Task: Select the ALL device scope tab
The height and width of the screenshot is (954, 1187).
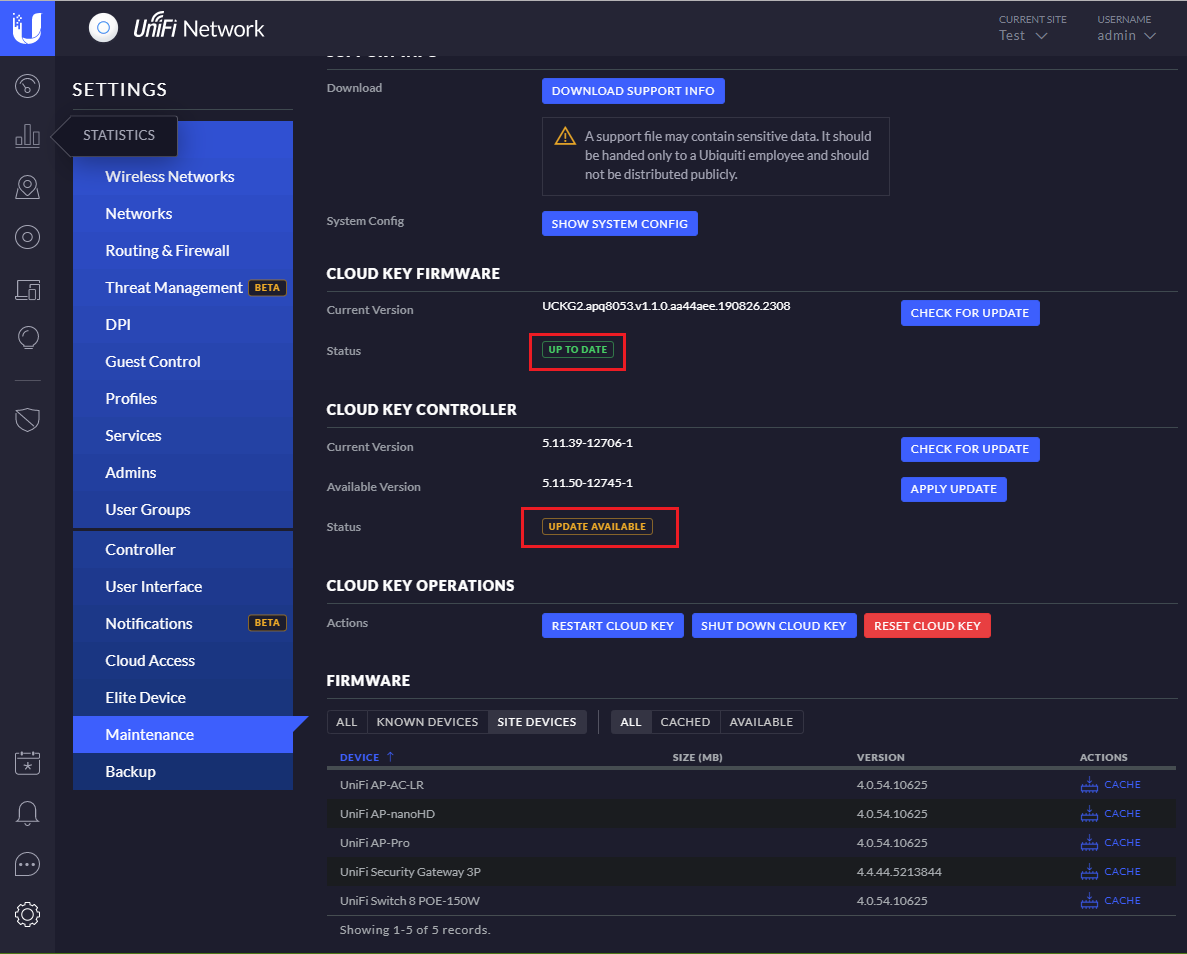Action: coord(347,722)
